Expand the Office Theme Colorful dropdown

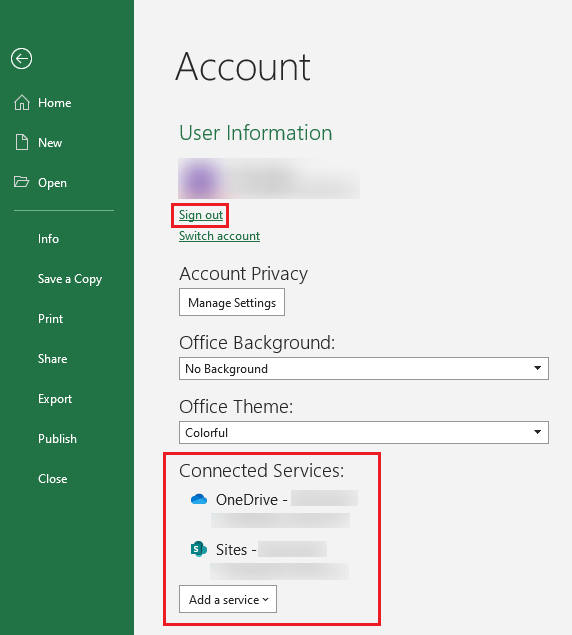tap(364, 432)
